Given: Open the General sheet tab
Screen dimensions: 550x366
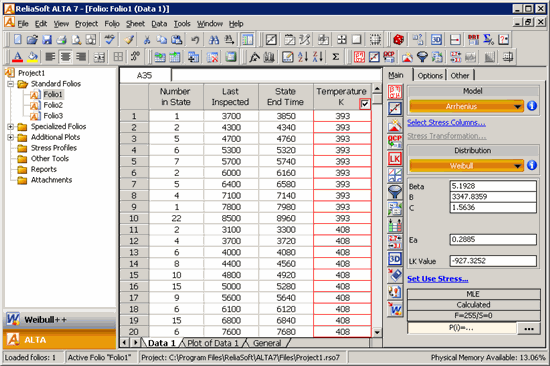Looking at the screenshot, I should [x=267, y=343].
